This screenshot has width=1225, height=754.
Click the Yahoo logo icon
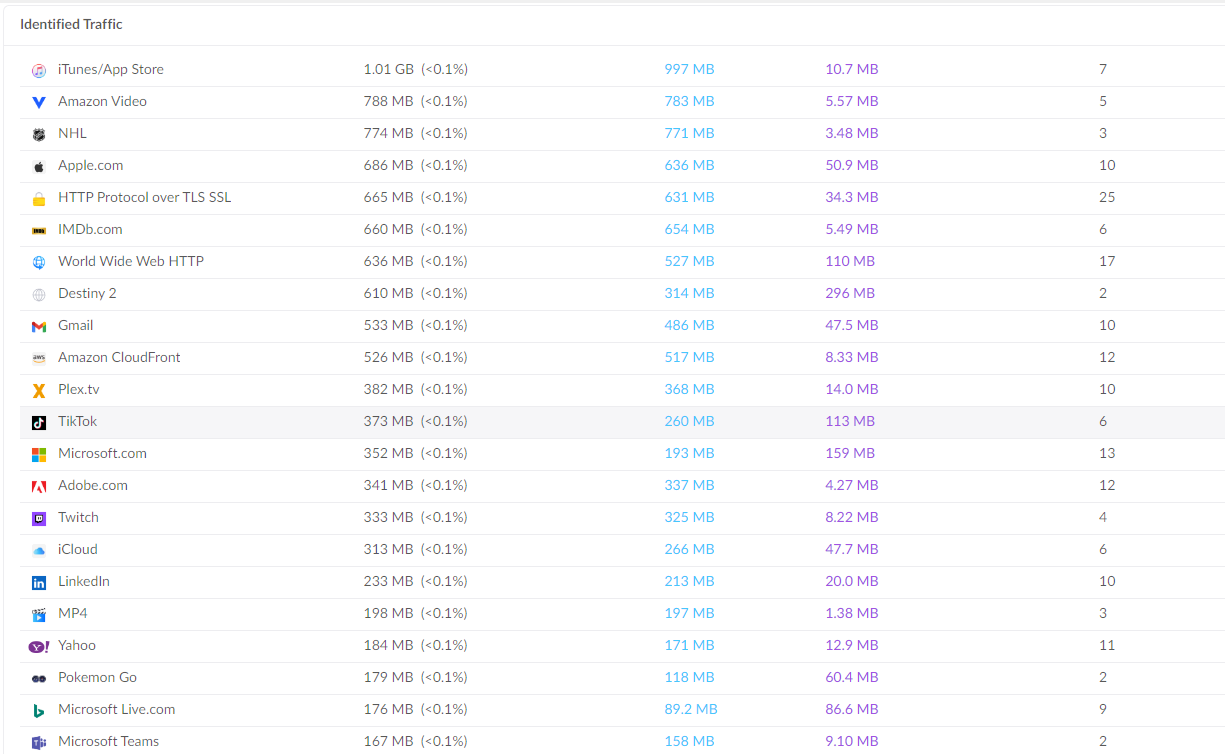(38, 646)
